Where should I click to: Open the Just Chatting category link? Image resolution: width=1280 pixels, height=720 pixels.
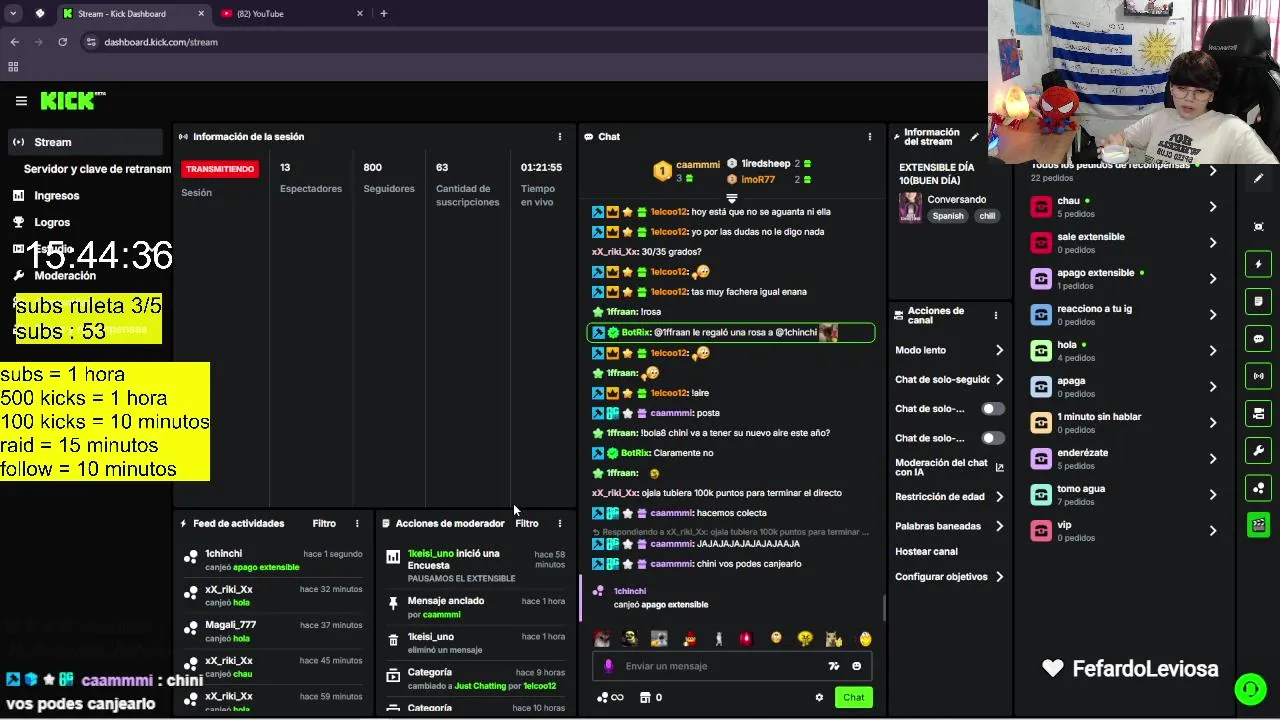480,686
